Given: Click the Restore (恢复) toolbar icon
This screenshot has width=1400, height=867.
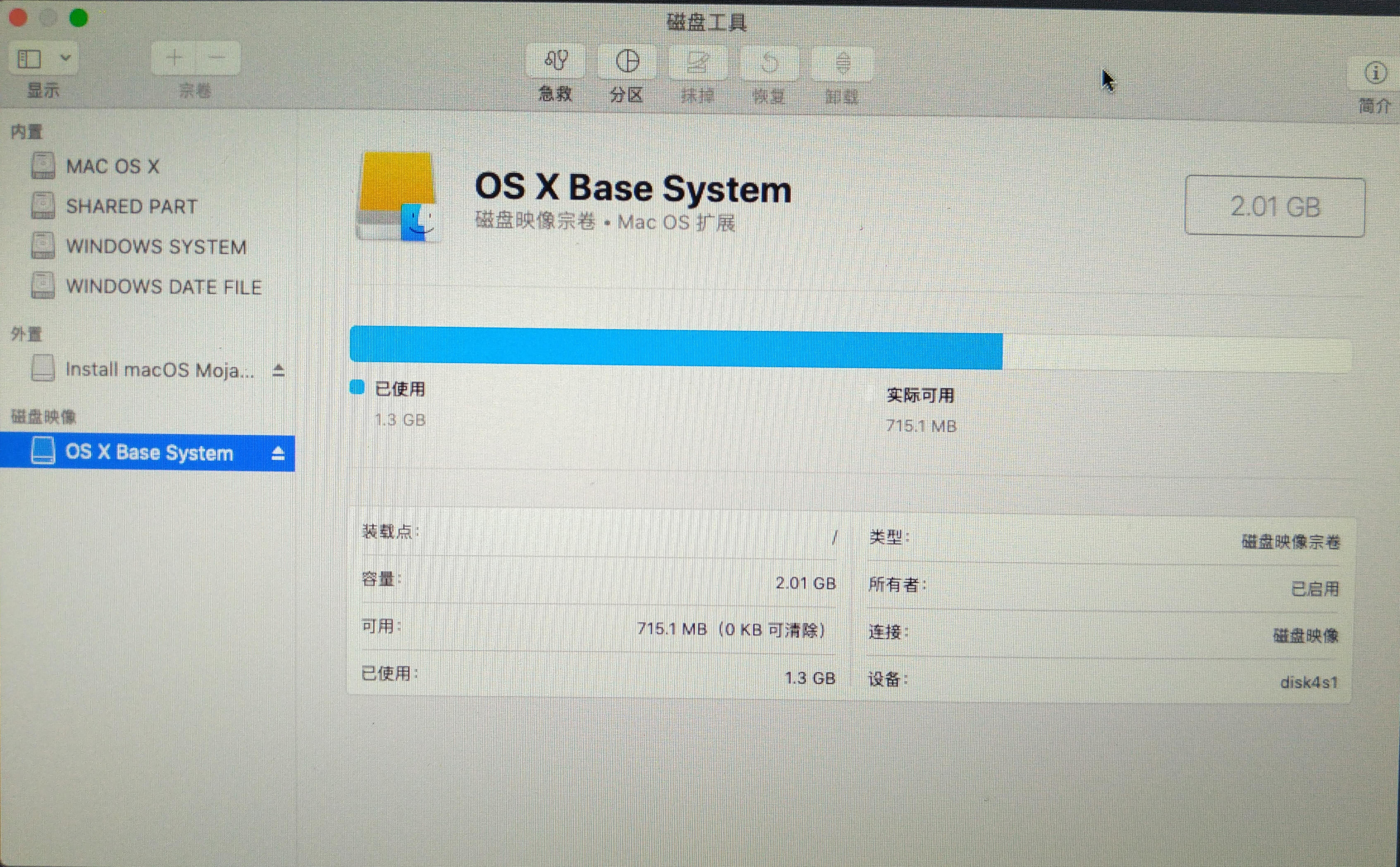Looking at the screenshot, I should (769, 69).
